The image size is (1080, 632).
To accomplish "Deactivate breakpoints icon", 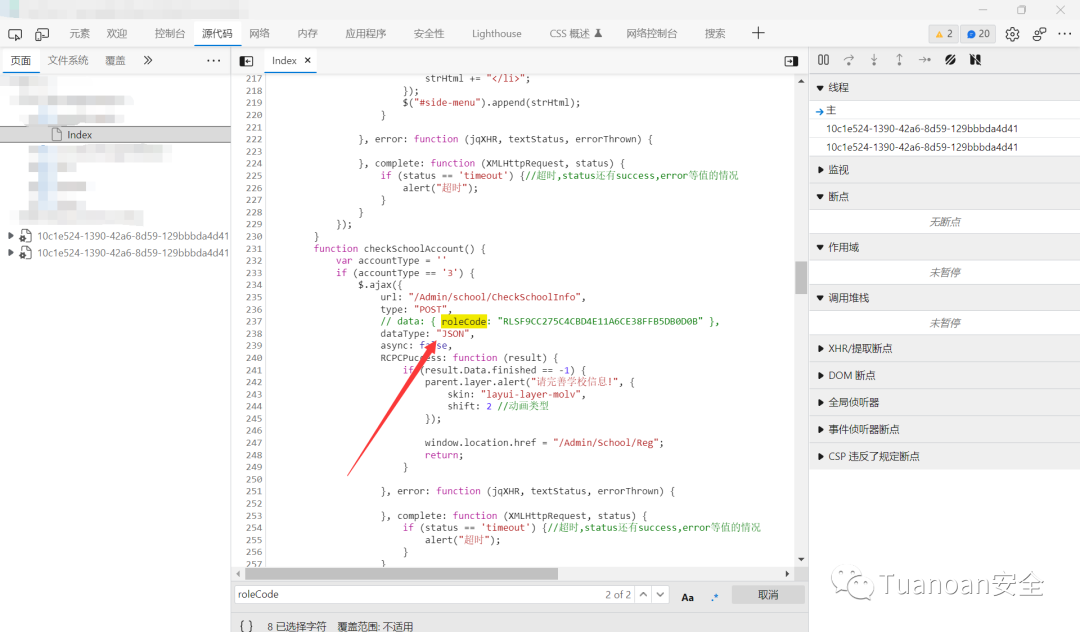I will click(x=950, y=60).
